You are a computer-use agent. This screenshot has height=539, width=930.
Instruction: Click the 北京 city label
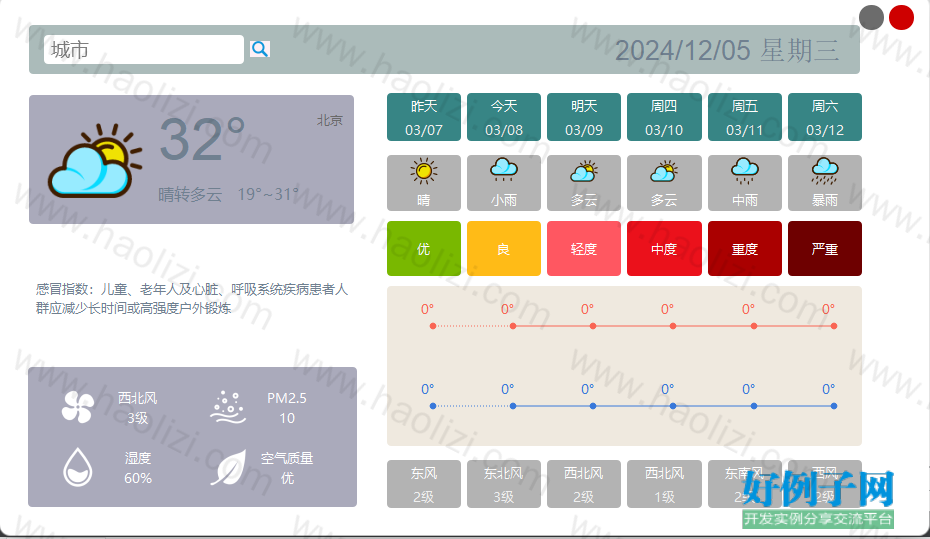click(x=330, y=120)
